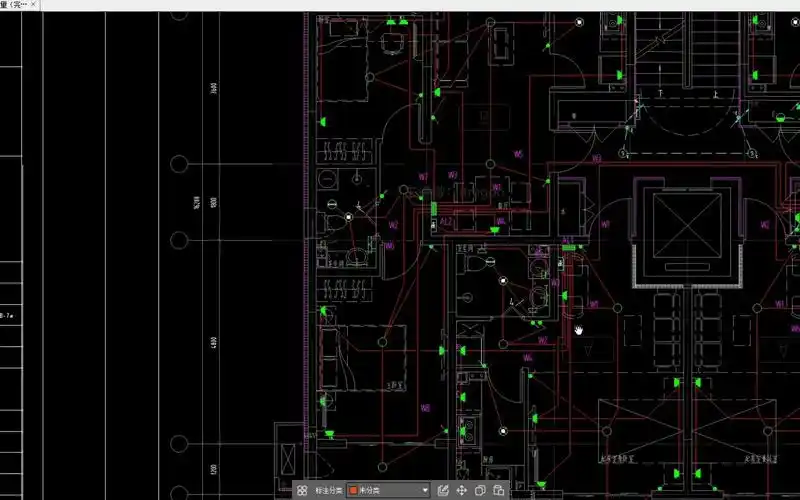The image size is (800, 500).
Task: Click the edit annotation pencil icon
Action: click(443, 490)
